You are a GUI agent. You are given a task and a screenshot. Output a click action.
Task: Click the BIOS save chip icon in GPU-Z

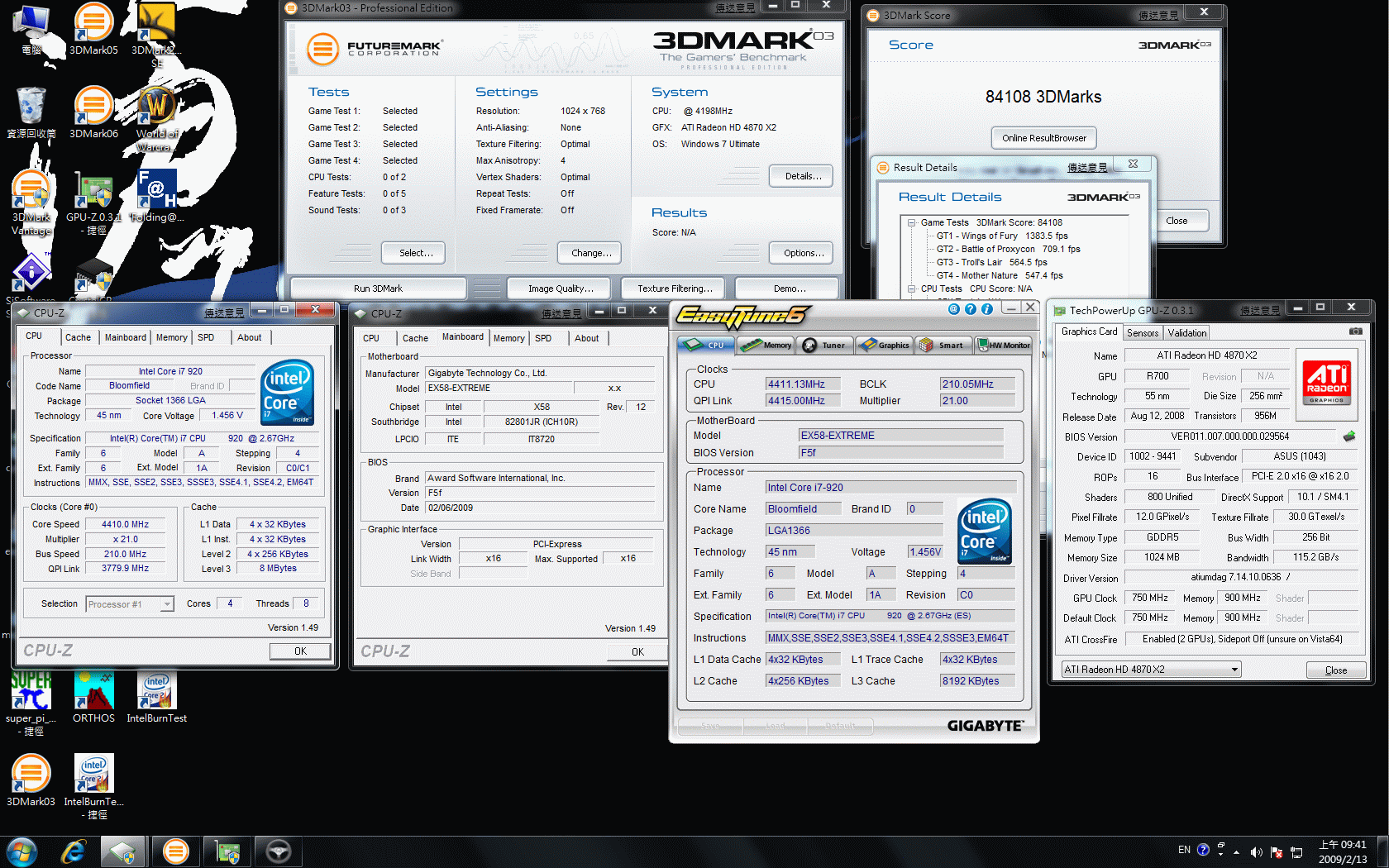[1349, 436]
